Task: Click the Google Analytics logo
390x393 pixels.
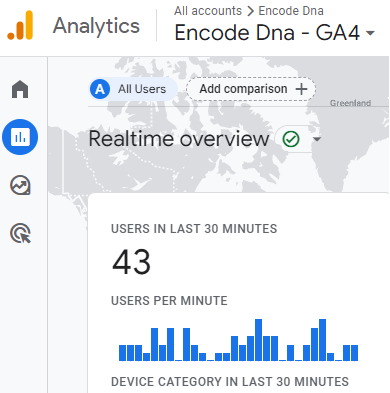Action: click(x=20, y=25)
